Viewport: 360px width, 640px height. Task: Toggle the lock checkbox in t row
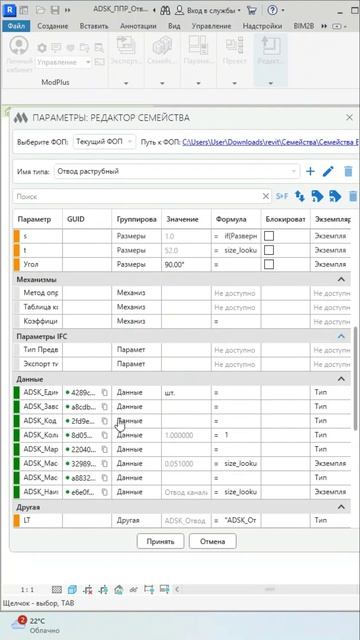269,250
